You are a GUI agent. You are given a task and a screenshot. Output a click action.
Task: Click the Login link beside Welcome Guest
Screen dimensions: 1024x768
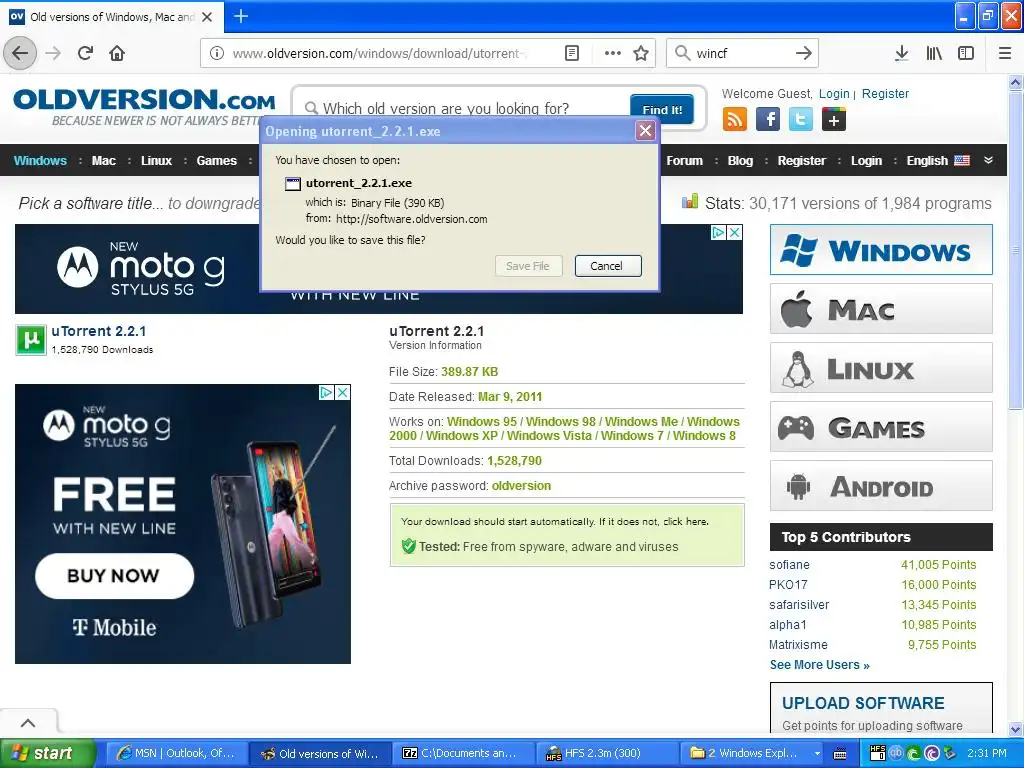pos(834,93)
